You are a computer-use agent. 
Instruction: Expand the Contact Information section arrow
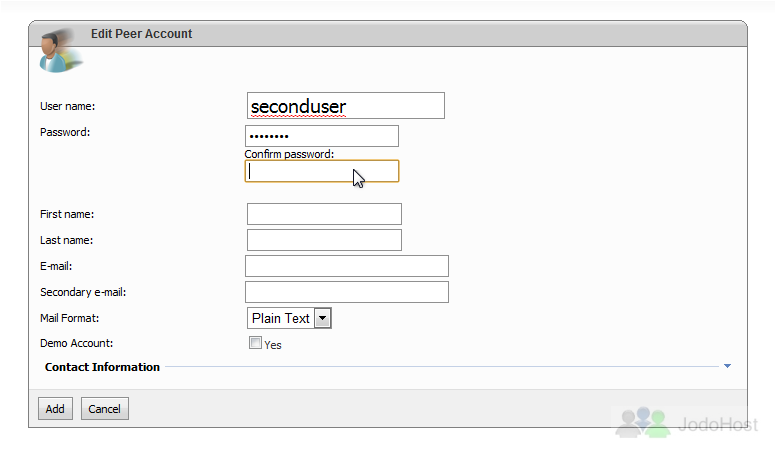point(727,366)
